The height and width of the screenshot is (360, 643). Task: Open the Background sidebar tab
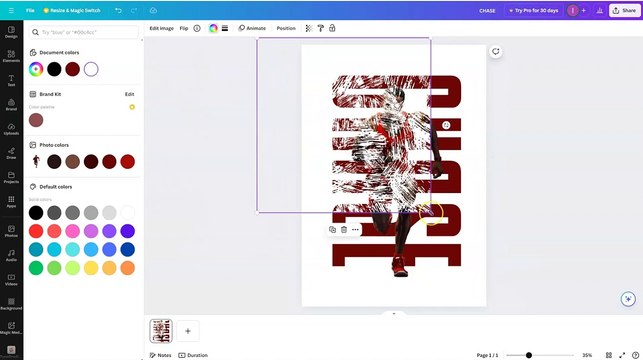point(11,304)
